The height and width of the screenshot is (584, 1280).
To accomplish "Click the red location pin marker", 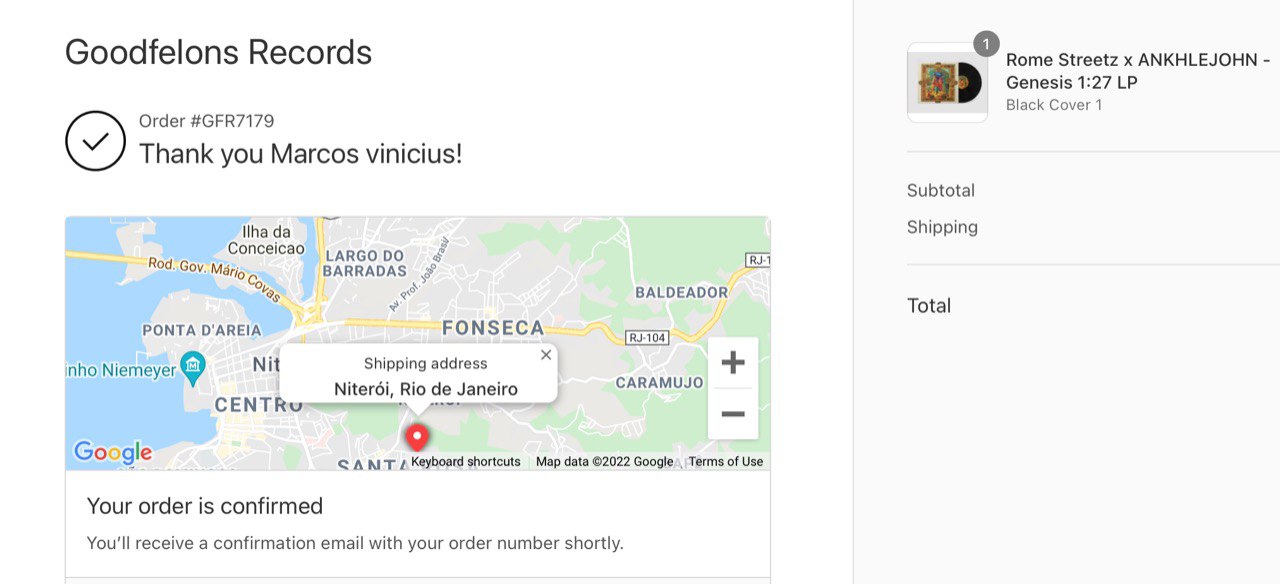I will [x=416, y=438].
